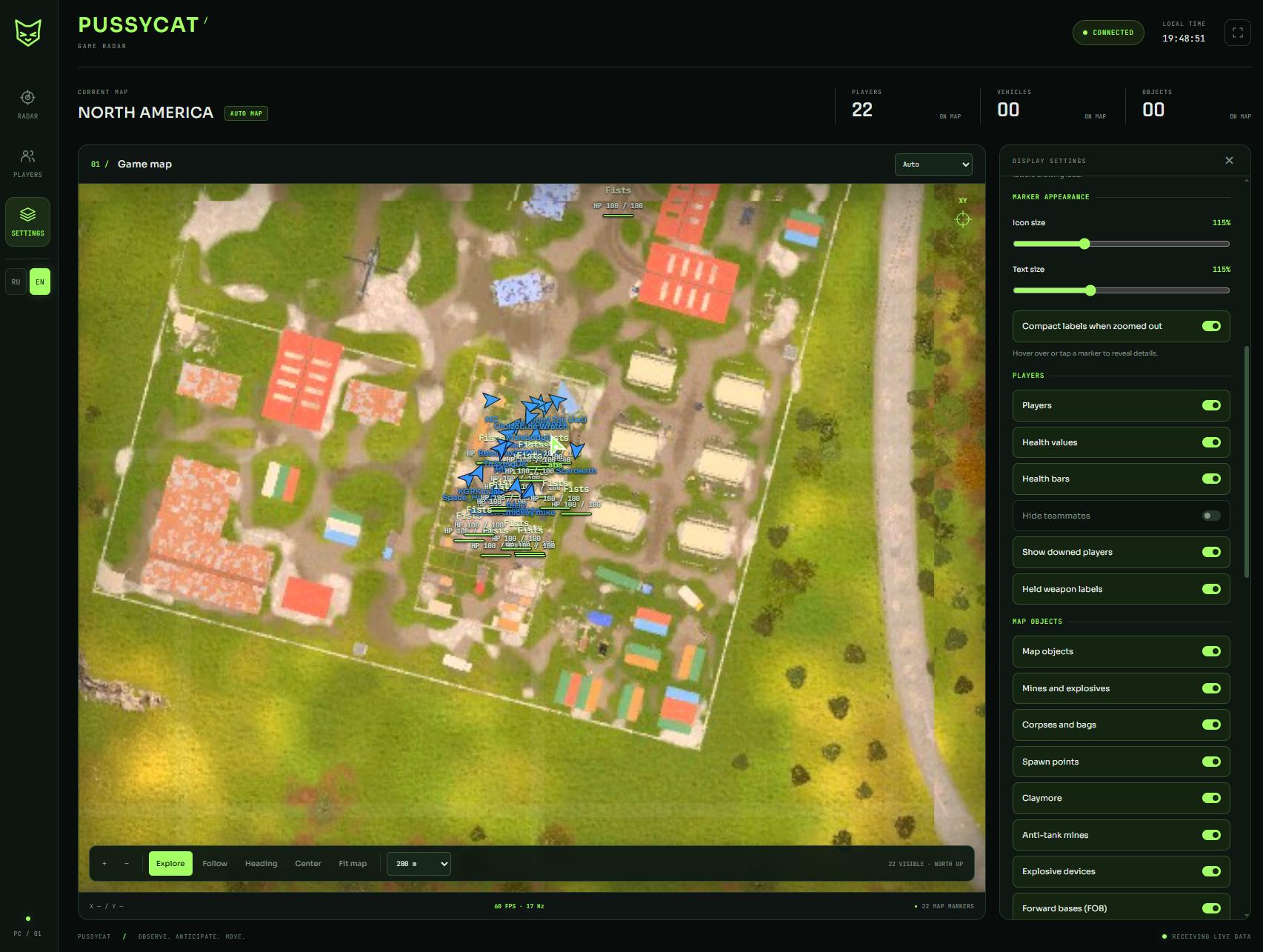The image size is (1263, 952).
Task: Switch language to RU
Action: [16, 282]
